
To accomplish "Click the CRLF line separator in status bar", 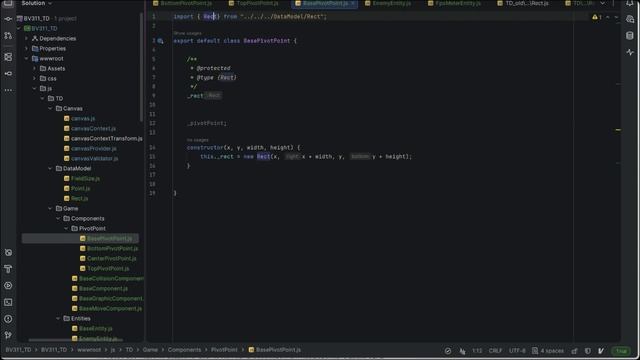I will coord(495,351).
